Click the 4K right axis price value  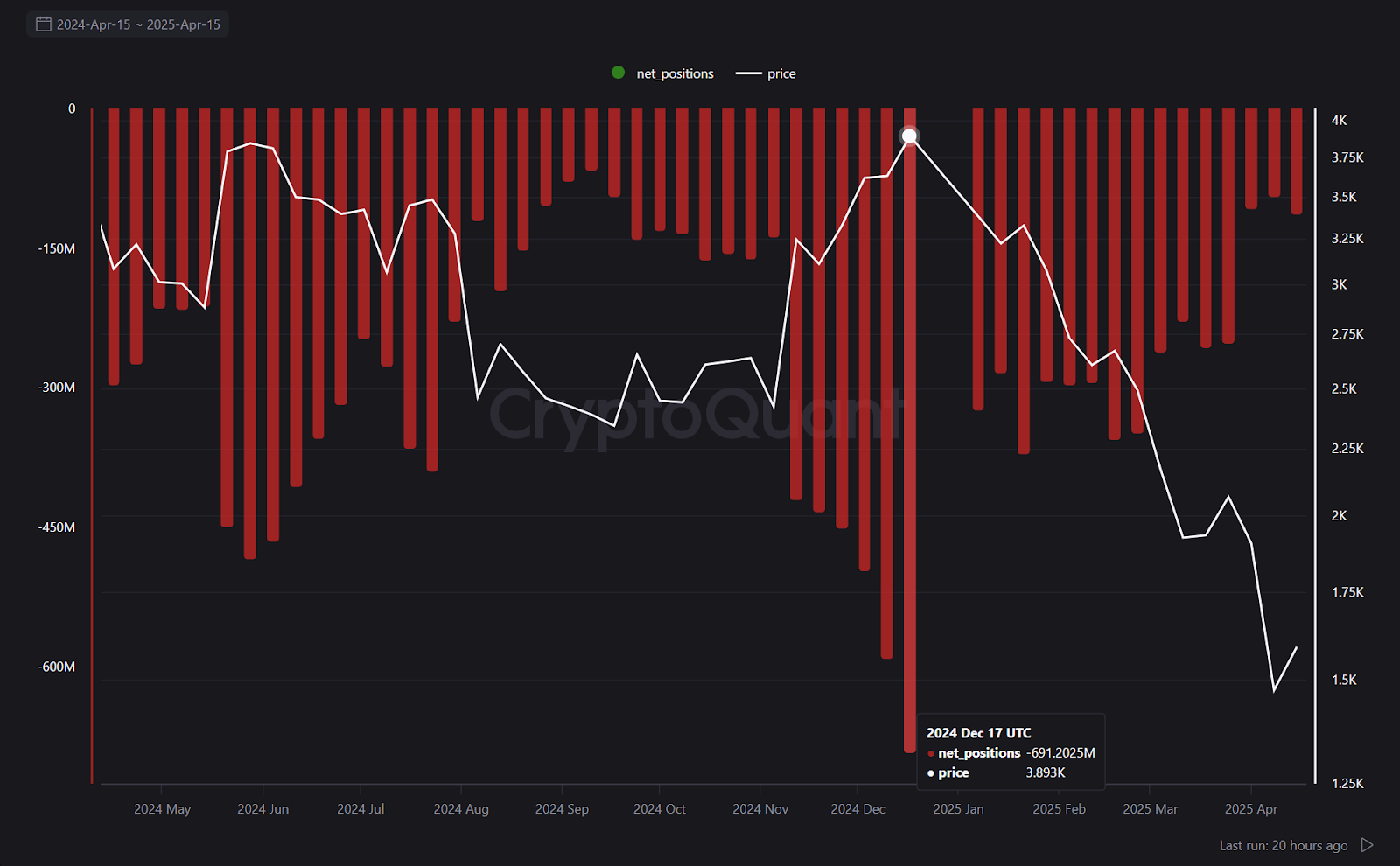point(1339,120)
